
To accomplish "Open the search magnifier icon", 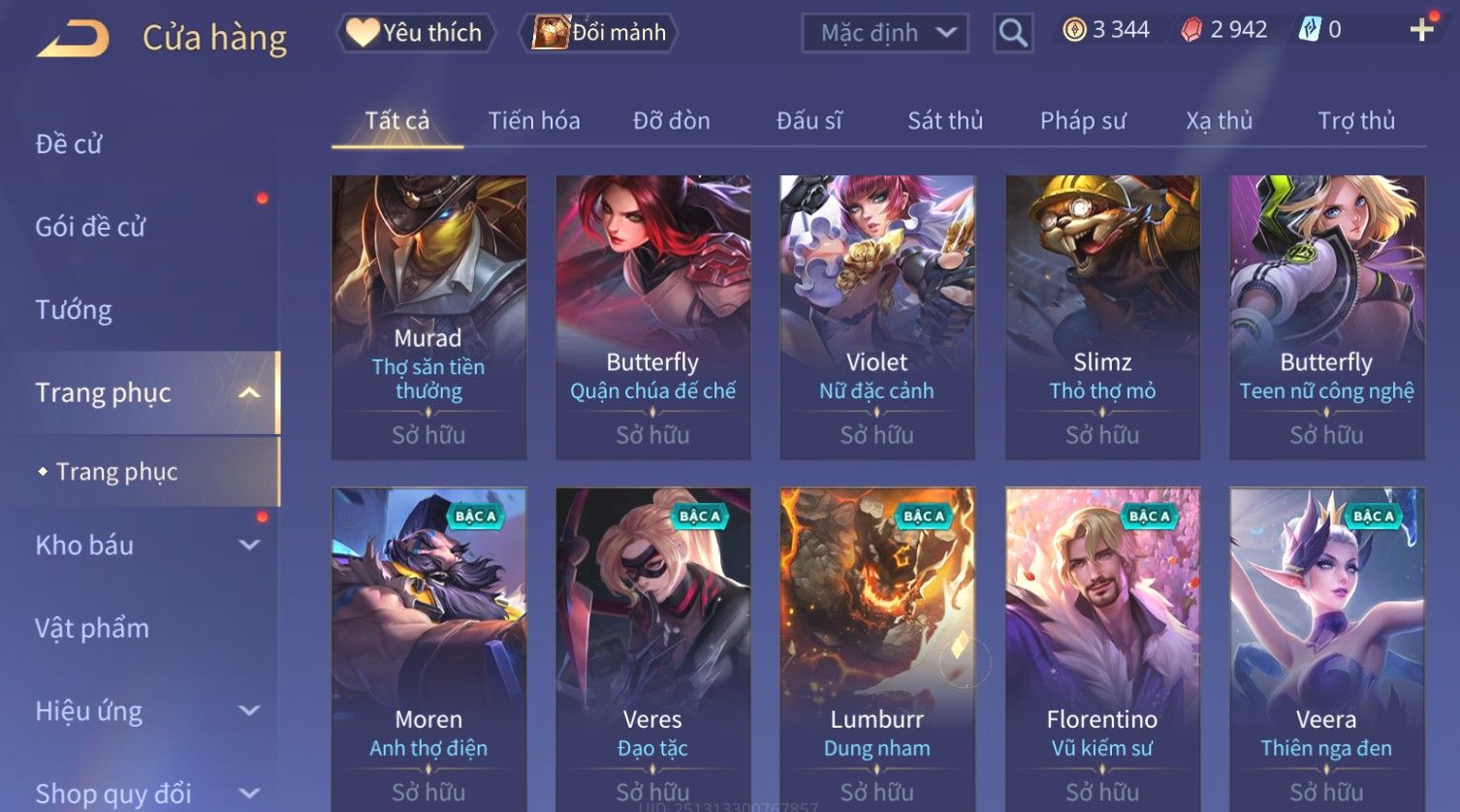I will 1013,33.
